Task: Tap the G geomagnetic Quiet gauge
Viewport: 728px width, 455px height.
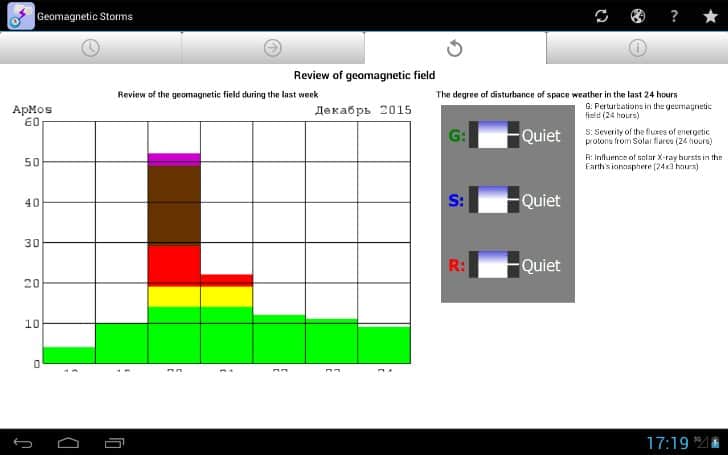Action: point(494,136)
